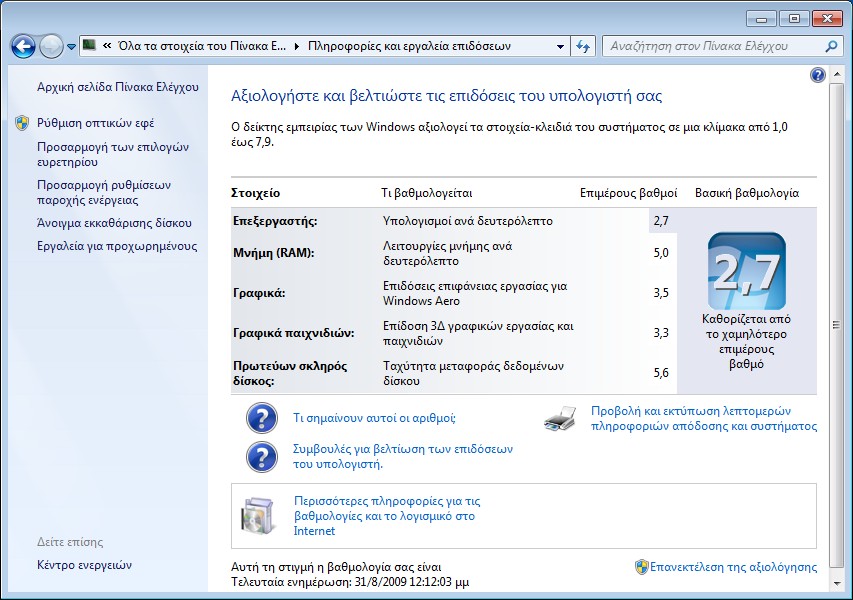Expand the double chevron at breadcrumb start

(x=107, y=46)
